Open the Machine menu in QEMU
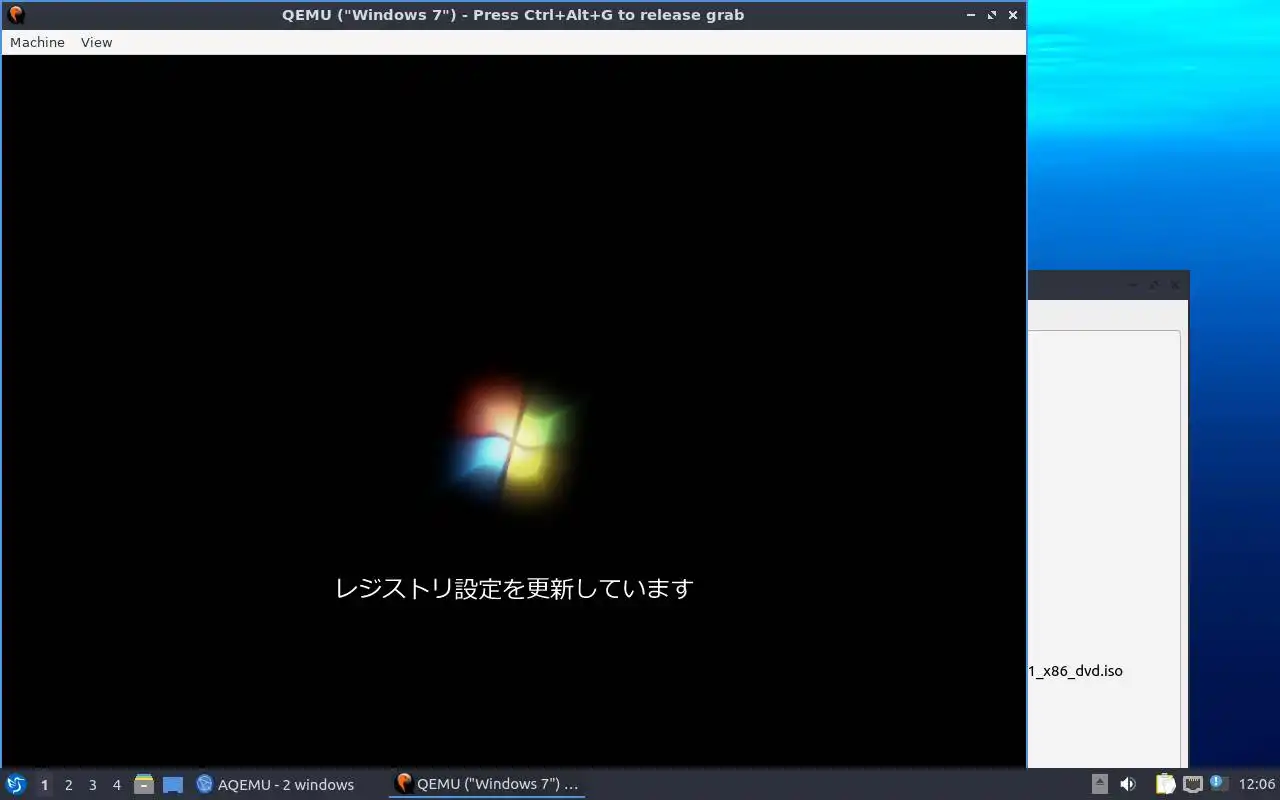Image resolution: width=1280 pixels, height=800 pixels. coord(37,42)
